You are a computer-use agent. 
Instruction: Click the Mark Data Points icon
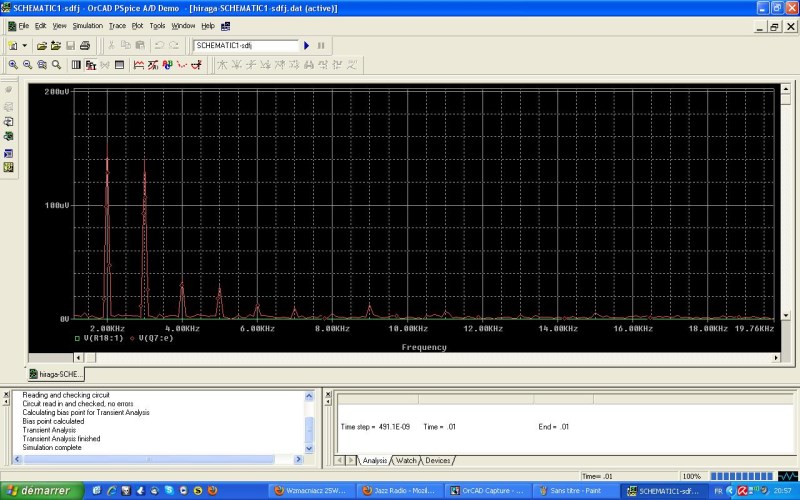point(182,65)
